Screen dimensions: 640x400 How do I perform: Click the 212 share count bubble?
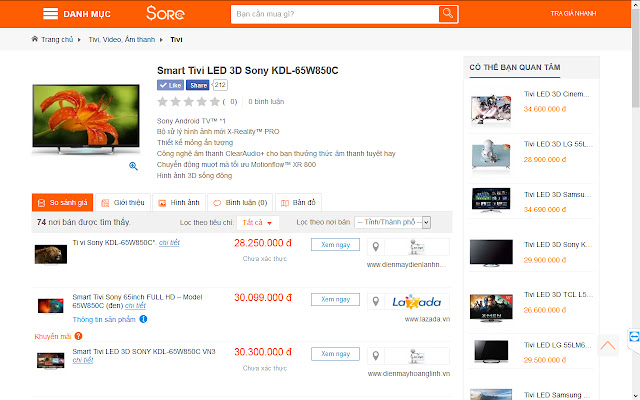pos(220,85)
